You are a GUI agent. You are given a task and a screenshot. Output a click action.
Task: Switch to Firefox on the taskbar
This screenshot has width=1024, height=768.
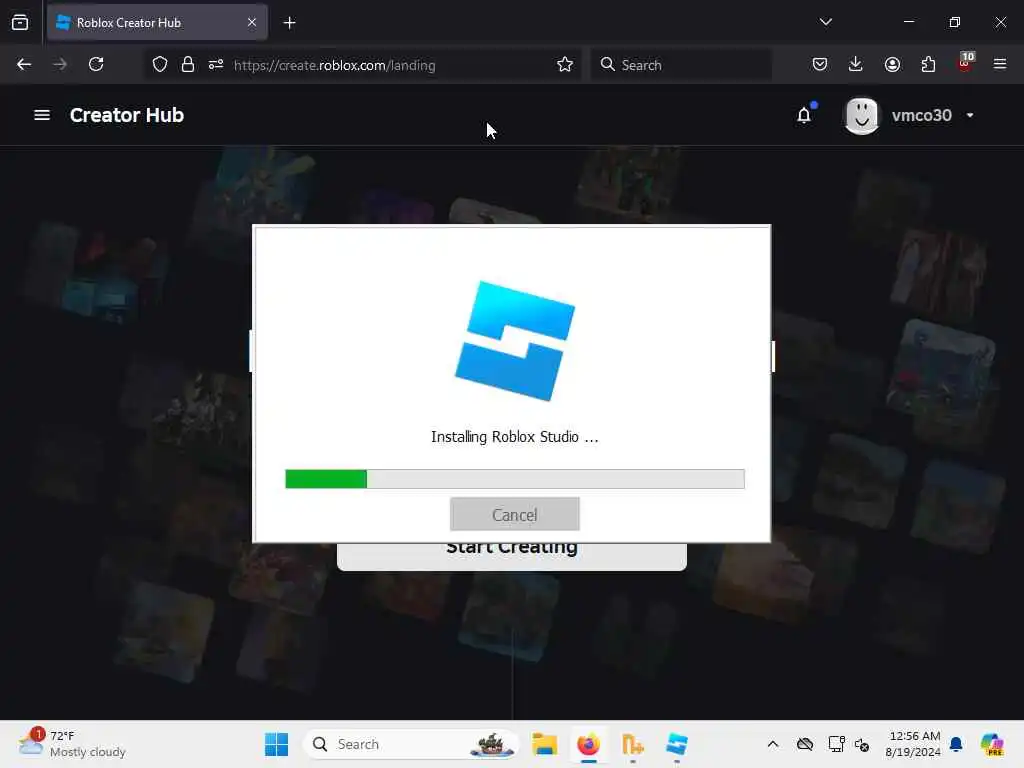(588, 744)
